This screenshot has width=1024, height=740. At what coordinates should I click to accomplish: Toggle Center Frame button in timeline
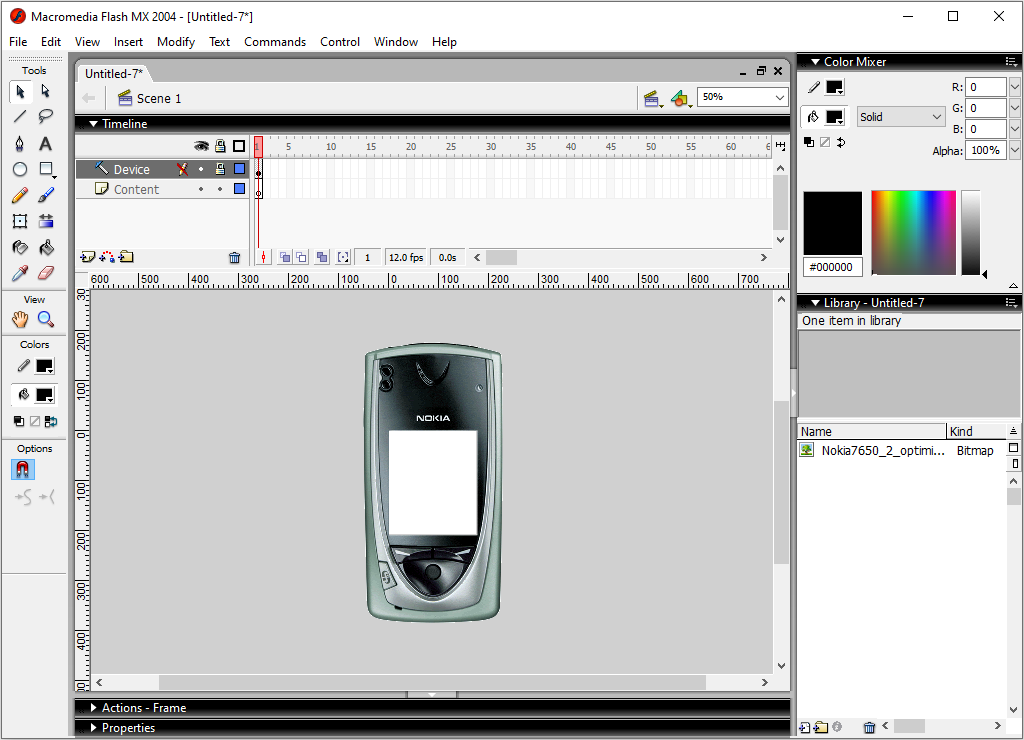(263, 257)
